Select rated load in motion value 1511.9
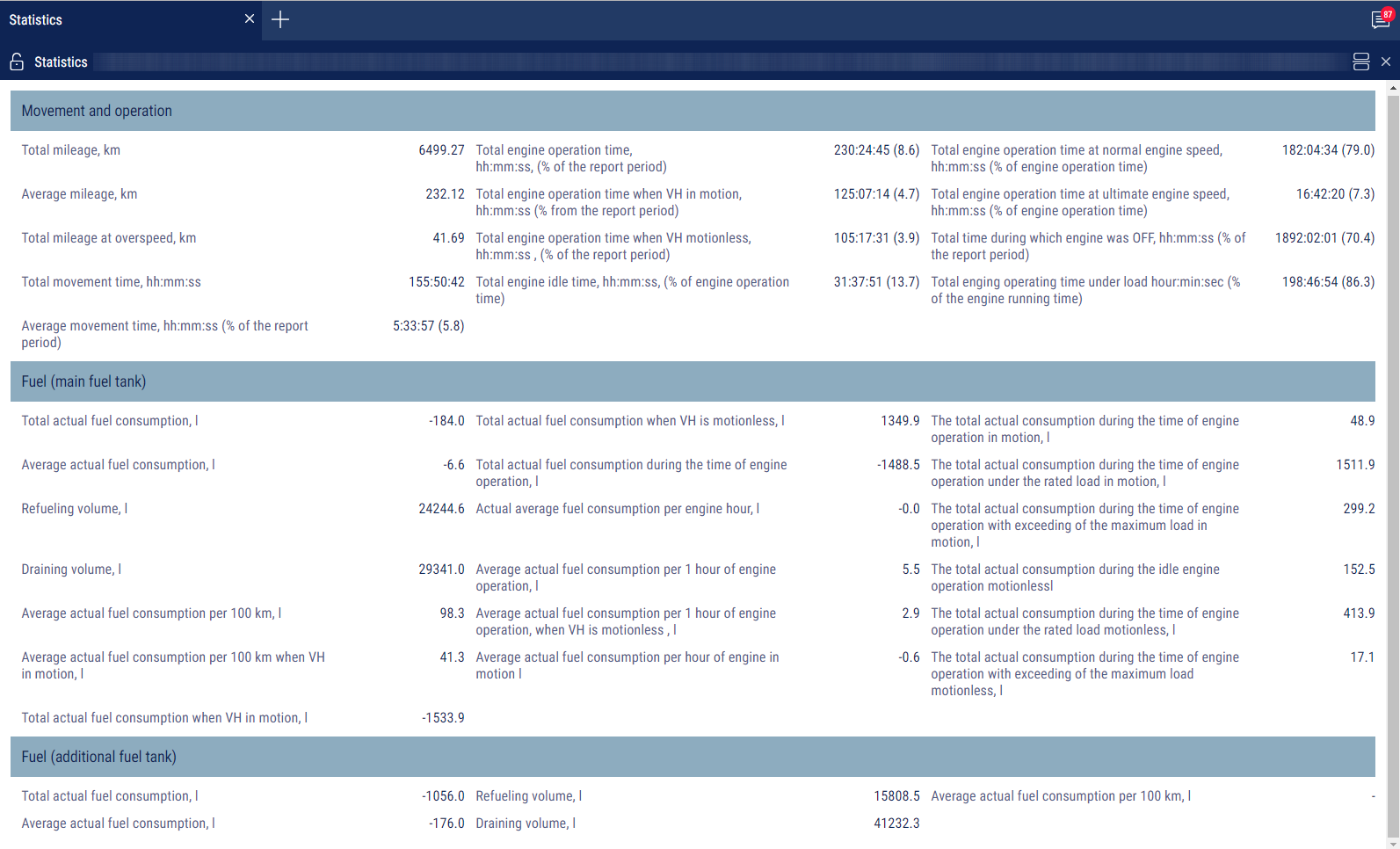The image size is (1400, 849). point(1355,465)
